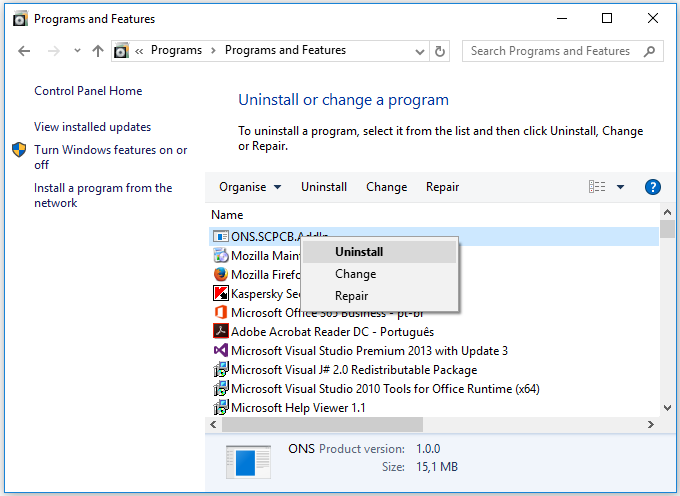Click the Mozilla Maintenance Service icon
Image resolution: width=680 pixels, height=496 pixels.
221,255
